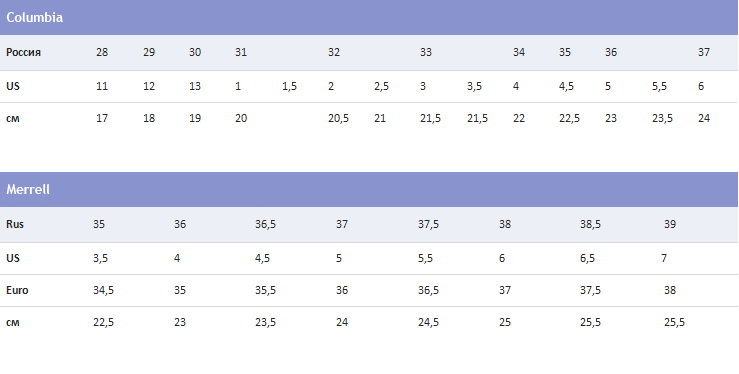Click the Merrell table header
This screenshot has width=739, height=374.
[x=369, y=190]
